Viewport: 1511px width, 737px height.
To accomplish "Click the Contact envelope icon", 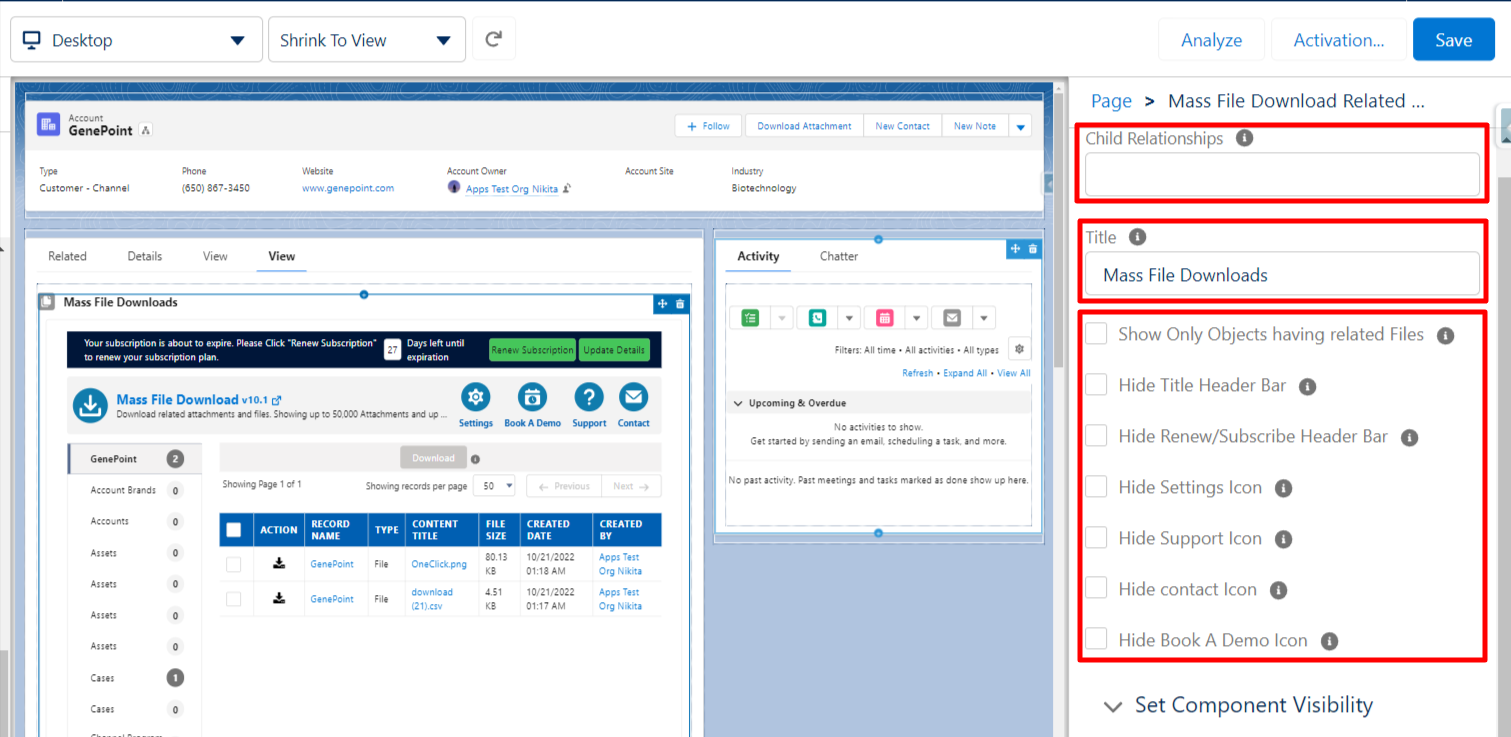I will click(x=633, y=397).
